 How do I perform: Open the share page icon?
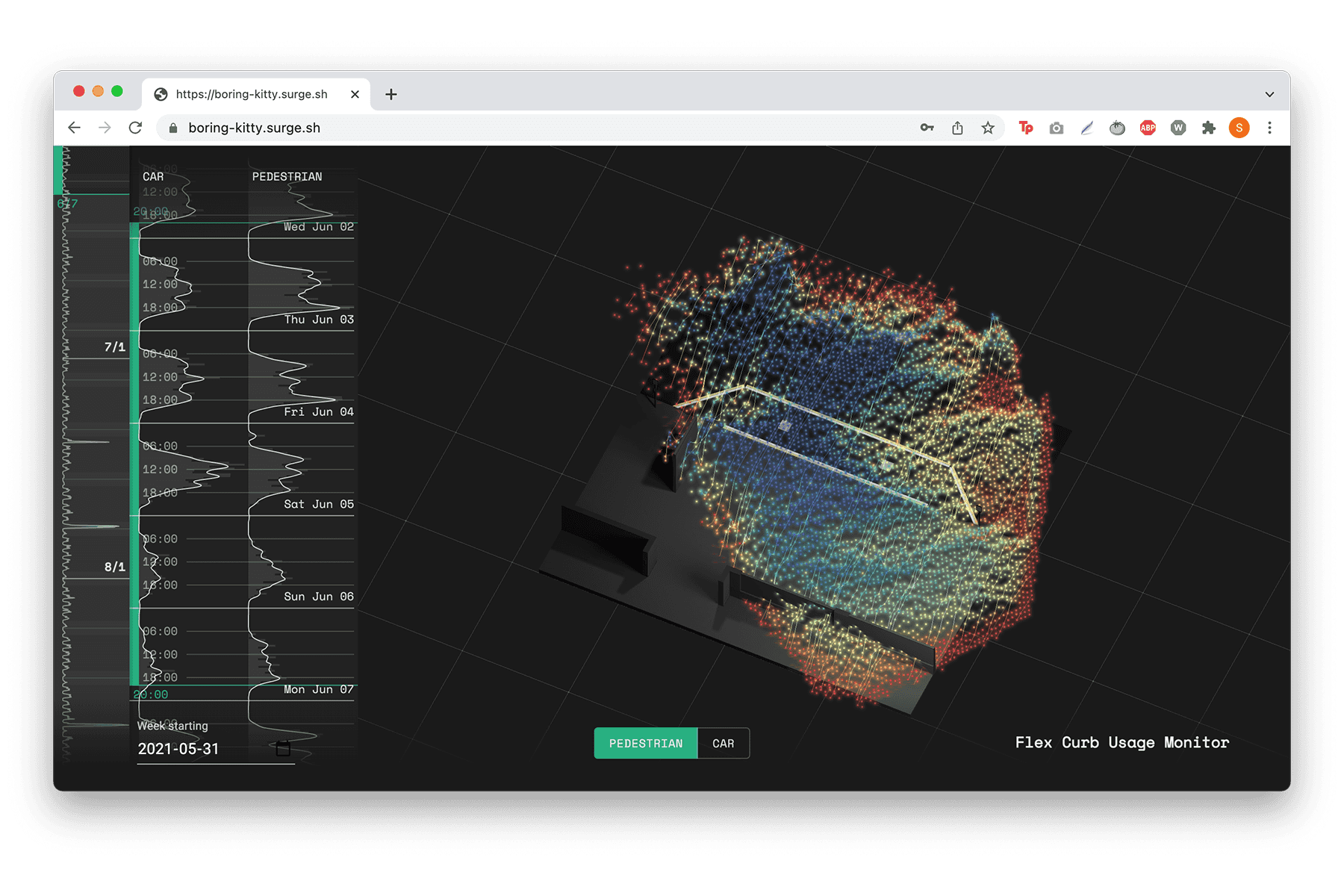point(957,128)
